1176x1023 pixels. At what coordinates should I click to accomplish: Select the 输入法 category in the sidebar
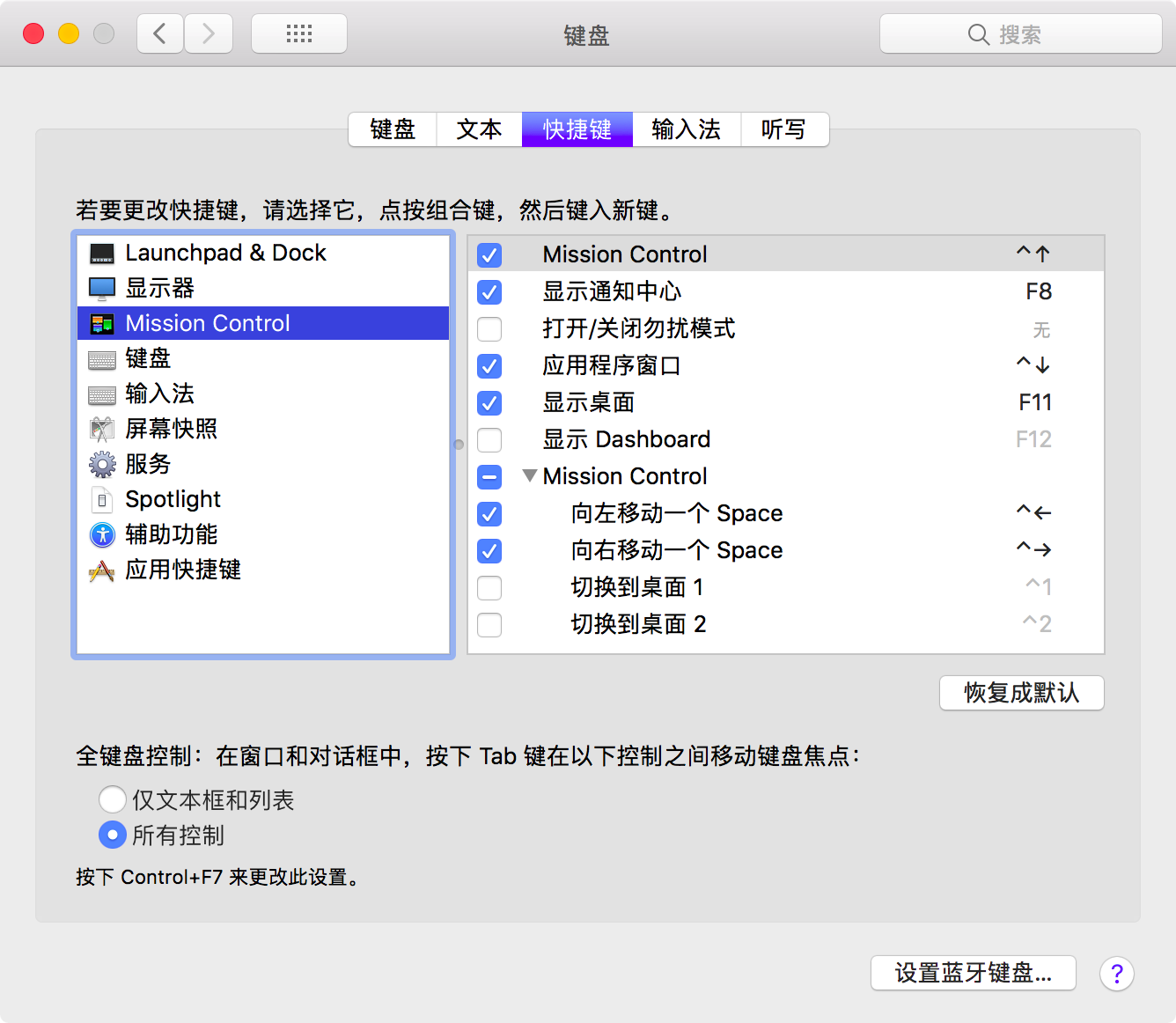[159, 394]
